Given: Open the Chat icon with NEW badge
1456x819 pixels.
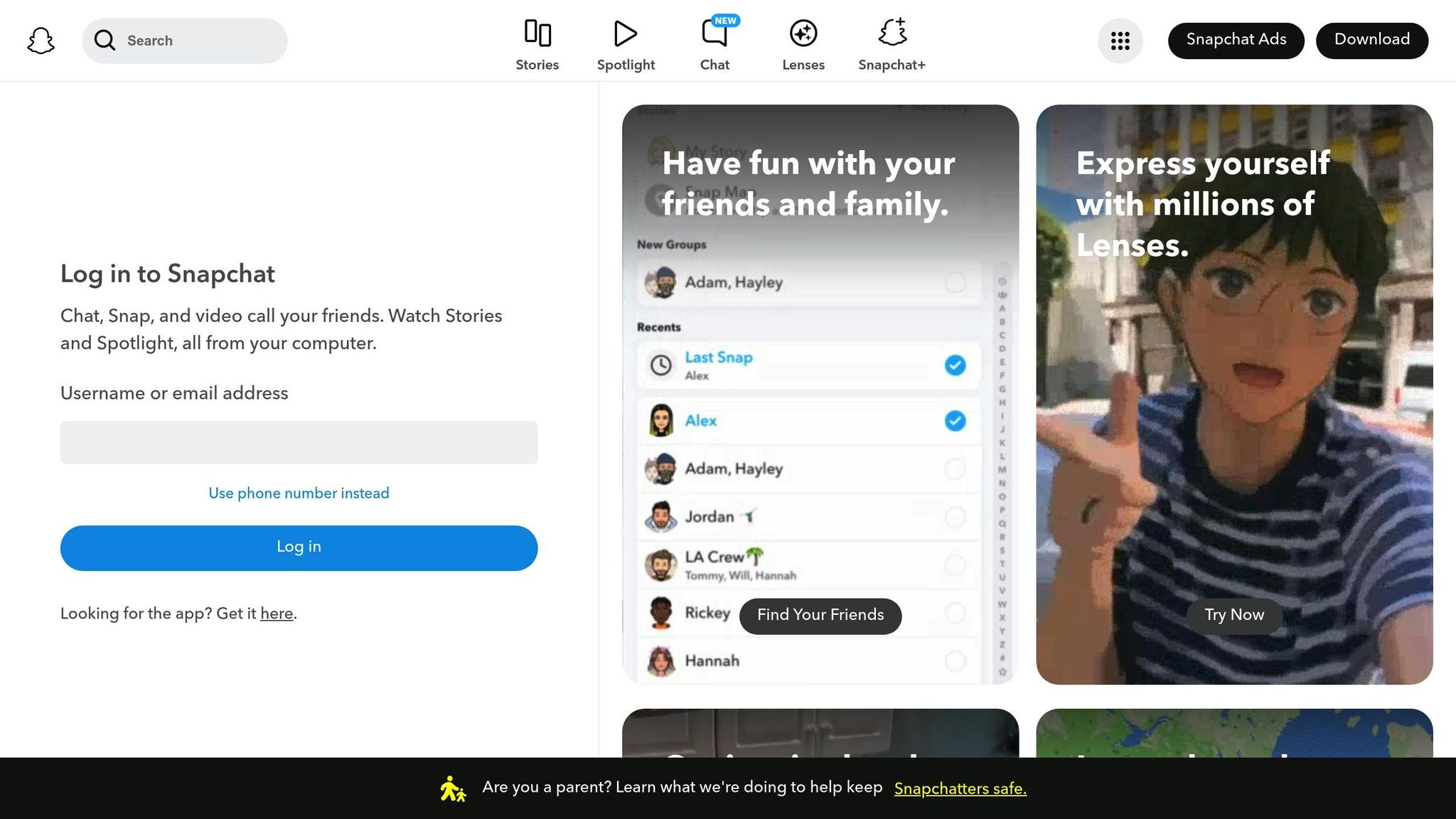Looking at the screenshot, I should [714, 33].
